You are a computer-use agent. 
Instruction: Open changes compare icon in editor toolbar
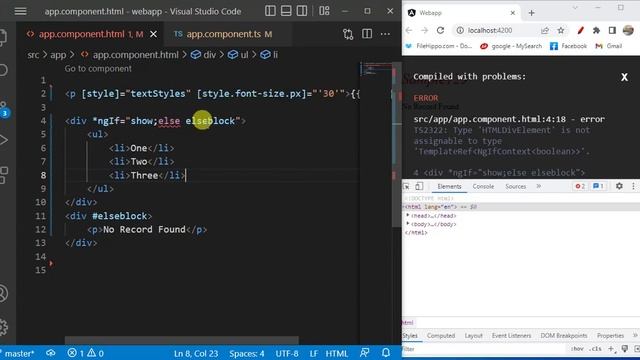click(348, 34)
